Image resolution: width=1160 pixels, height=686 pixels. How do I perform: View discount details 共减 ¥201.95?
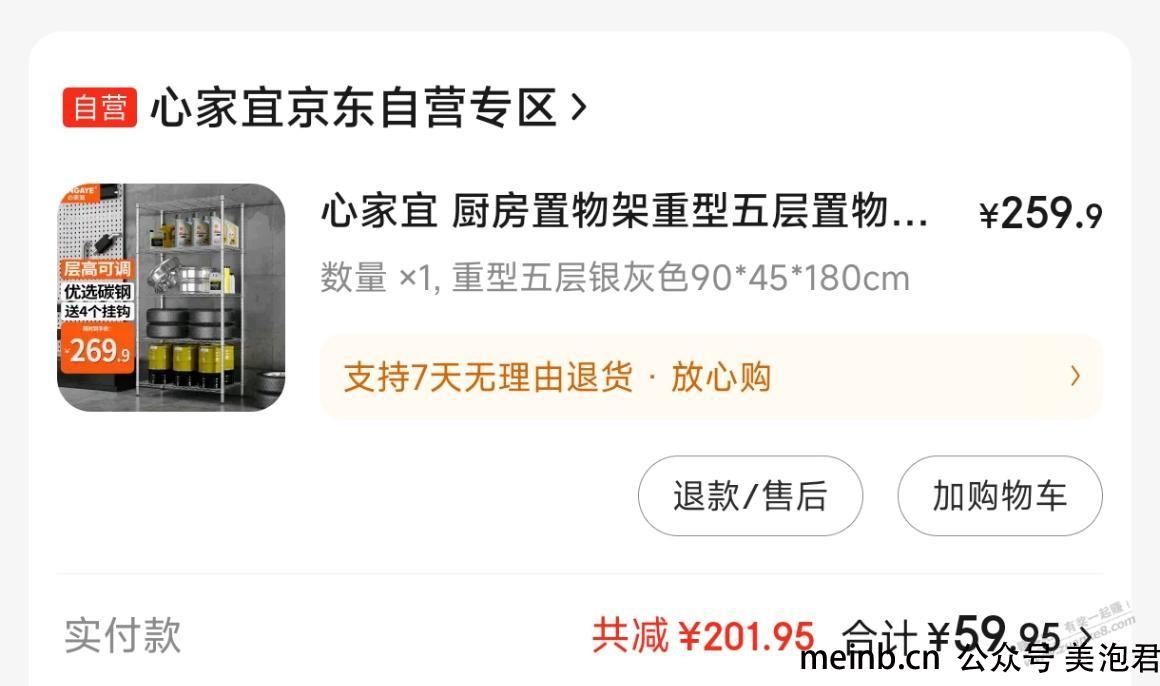(x=704, y=636)
